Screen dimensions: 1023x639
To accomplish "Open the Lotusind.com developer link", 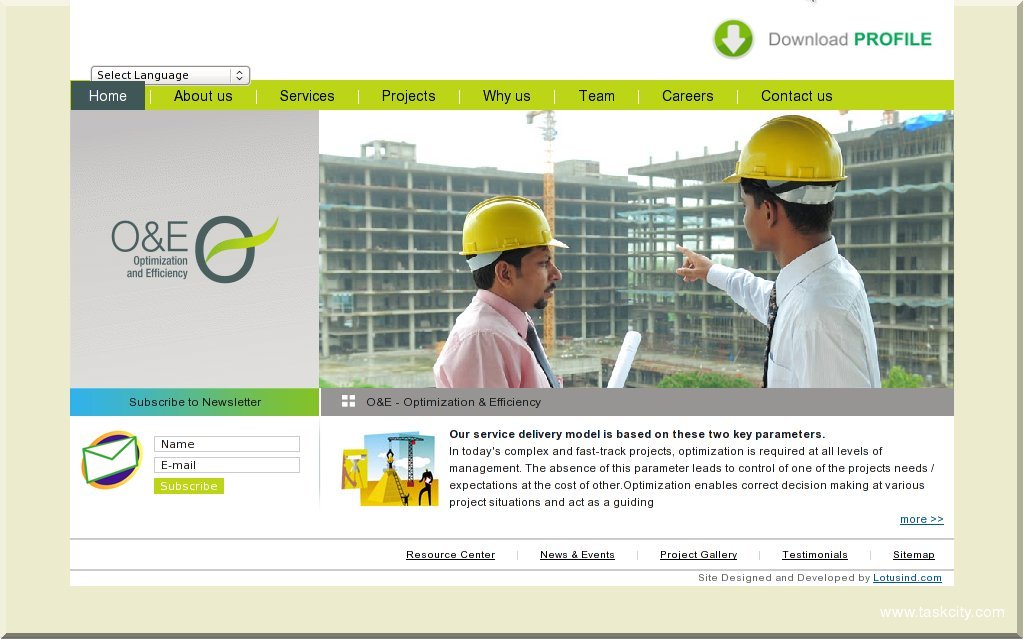I will click(x=907, y=578).
